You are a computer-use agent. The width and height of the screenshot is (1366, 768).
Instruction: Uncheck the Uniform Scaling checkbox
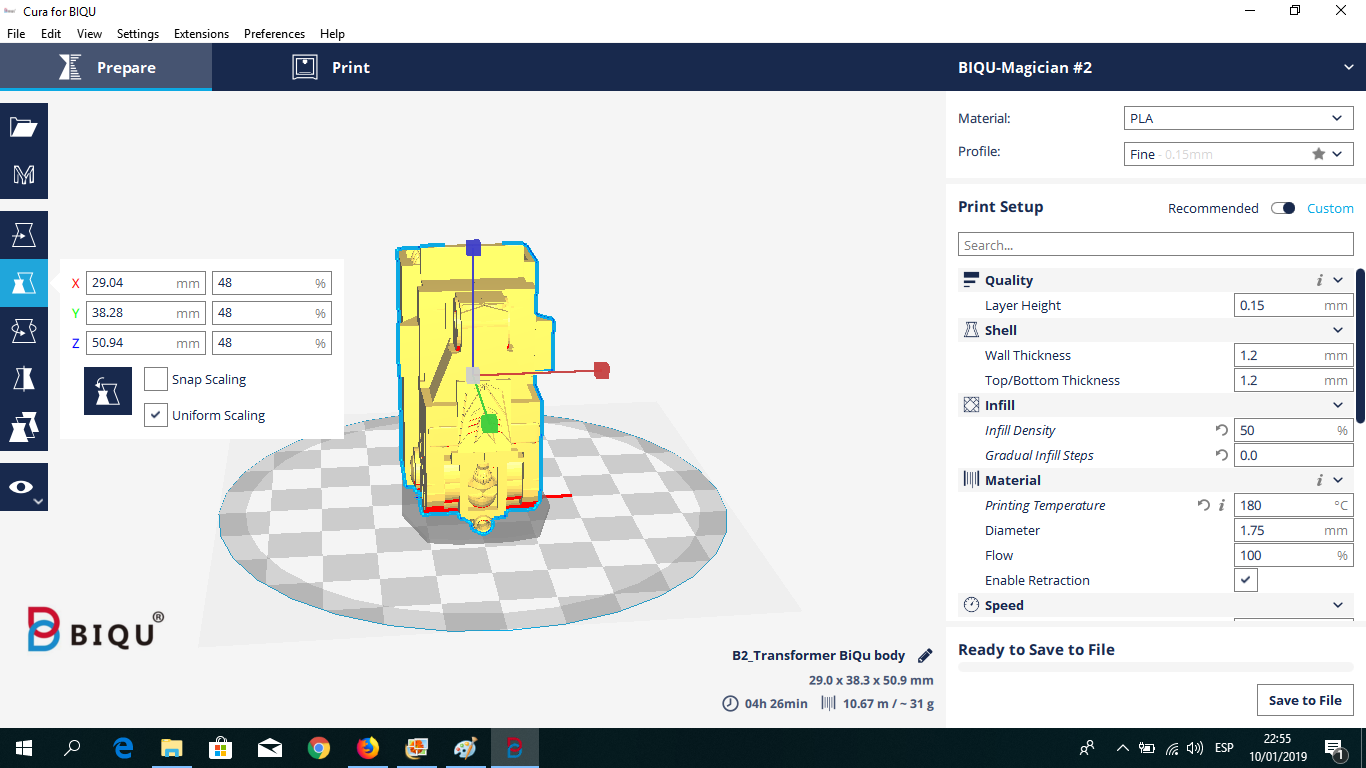[x=156, y=415]
